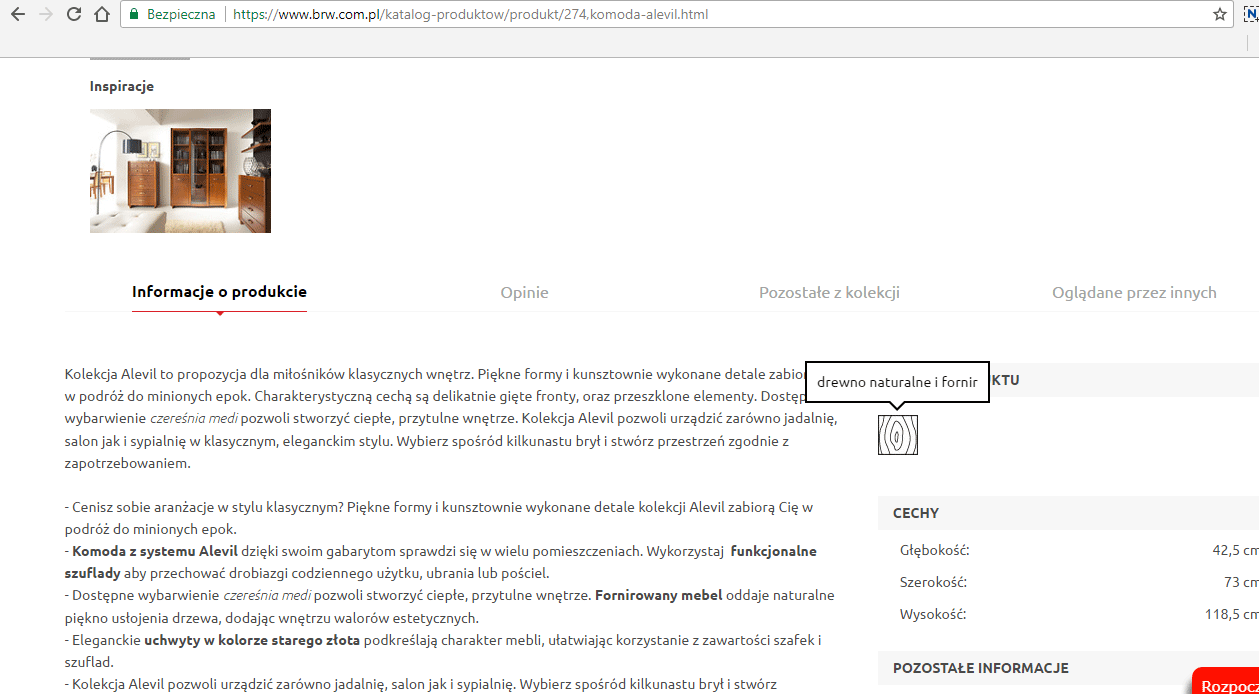Switch to the Opinie tab

(x=524, y=293)
